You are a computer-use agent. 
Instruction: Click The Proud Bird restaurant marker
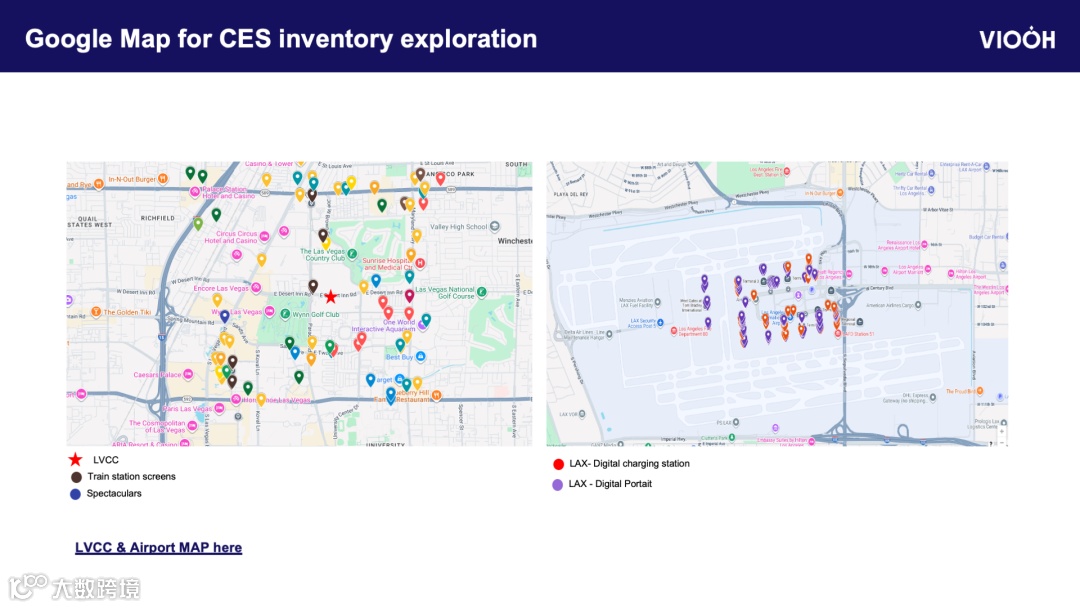980,390
